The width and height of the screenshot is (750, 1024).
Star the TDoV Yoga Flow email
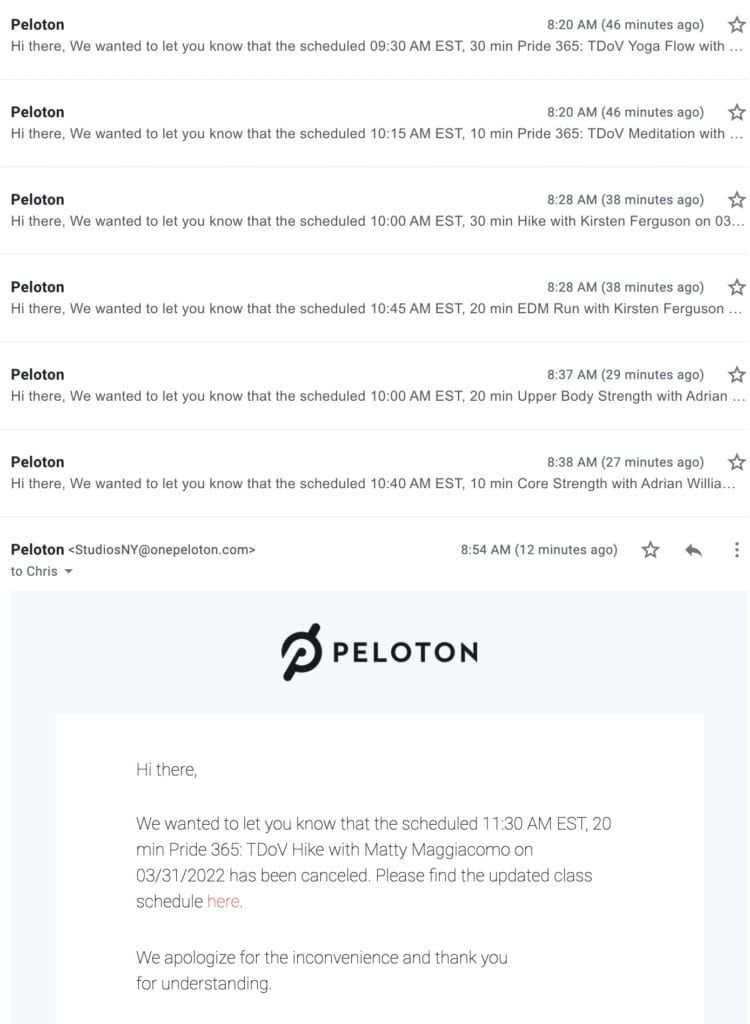(736, 25)
